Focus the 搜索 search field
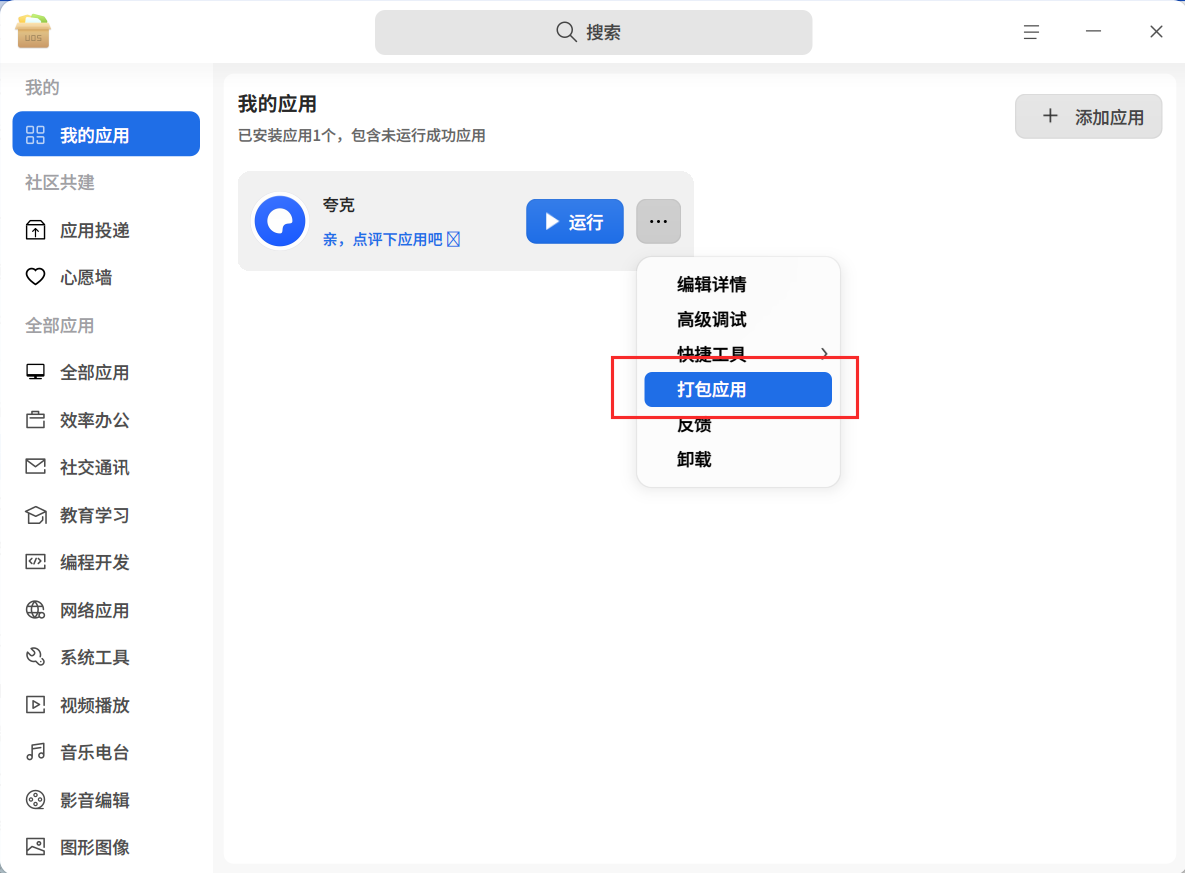 (593, 33)
